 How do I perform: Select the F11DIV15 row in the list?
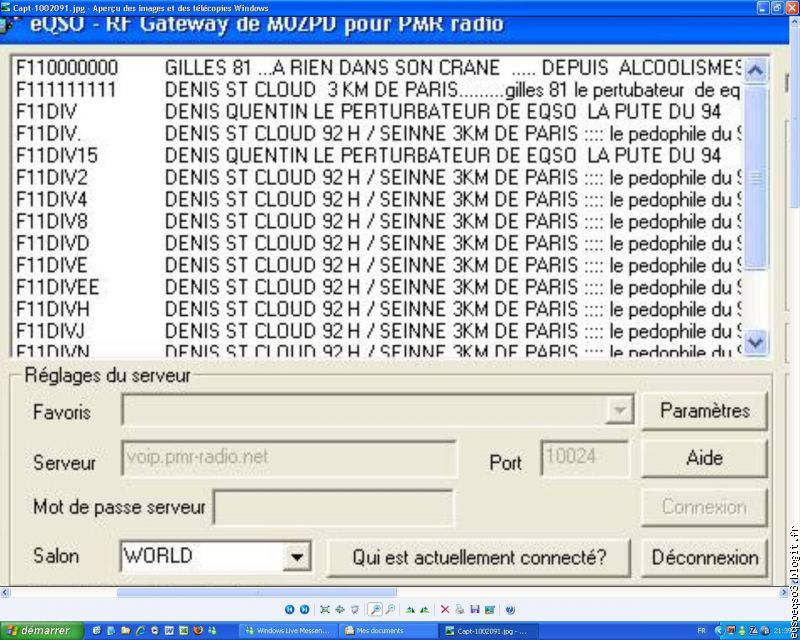(377, 155)
